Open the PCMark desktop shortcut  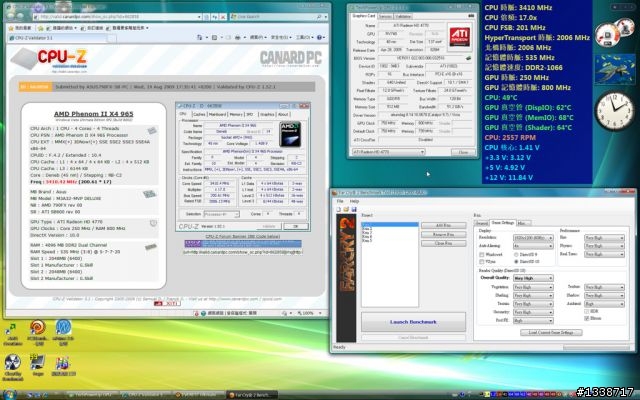pos(38,326)
